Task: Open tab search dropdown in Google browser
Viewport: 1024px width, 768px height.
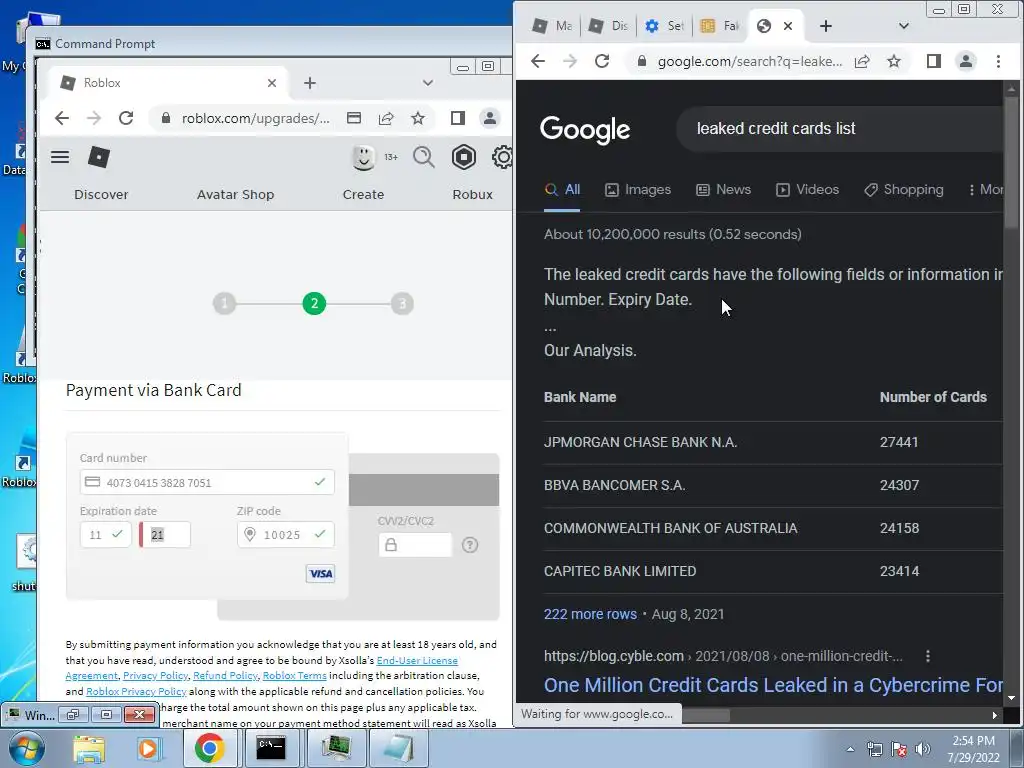Action: click(x=904, y=26)
